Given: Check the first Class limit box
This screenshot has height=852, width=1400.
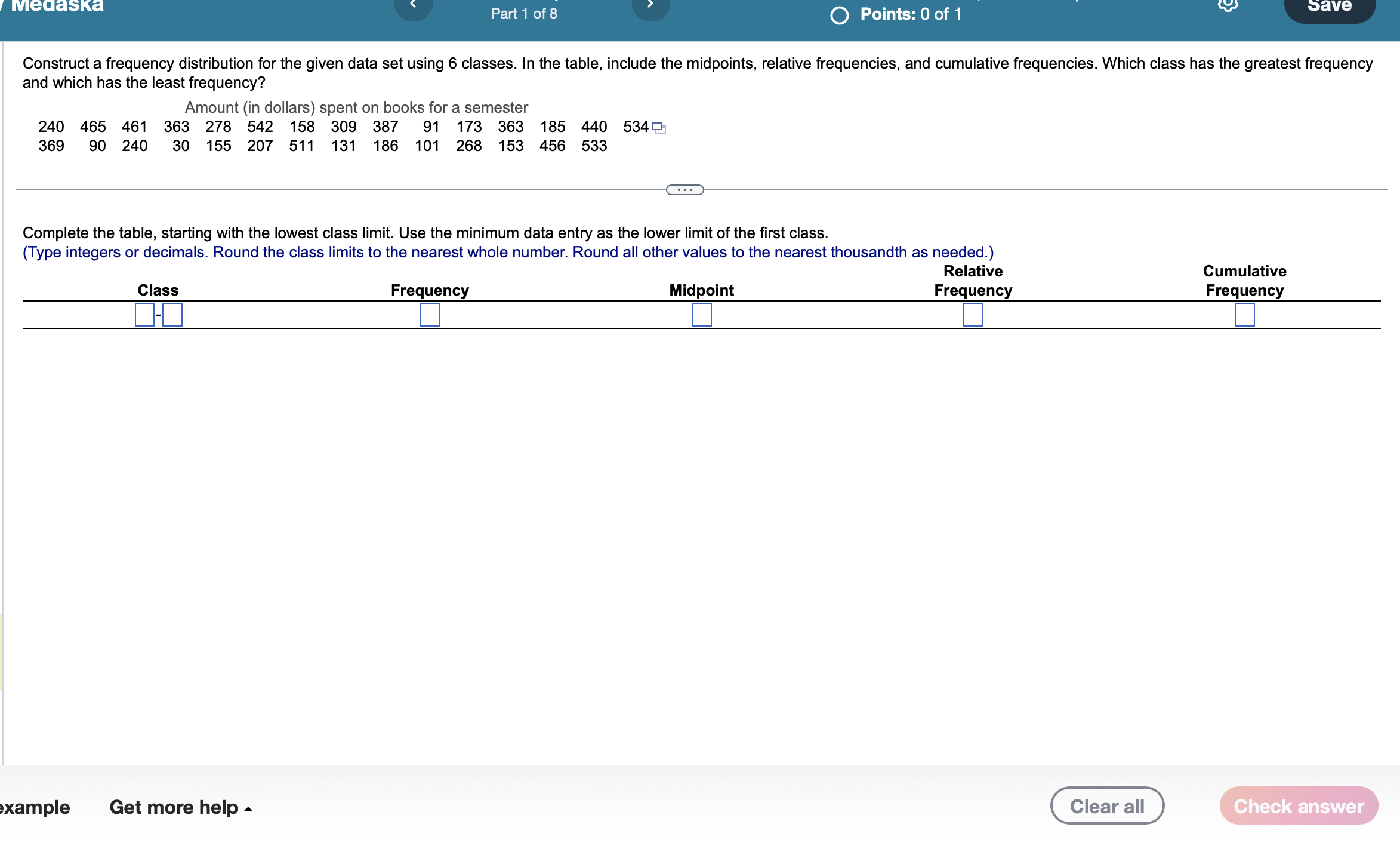Looking at the screenshot, I should (144, 315).
